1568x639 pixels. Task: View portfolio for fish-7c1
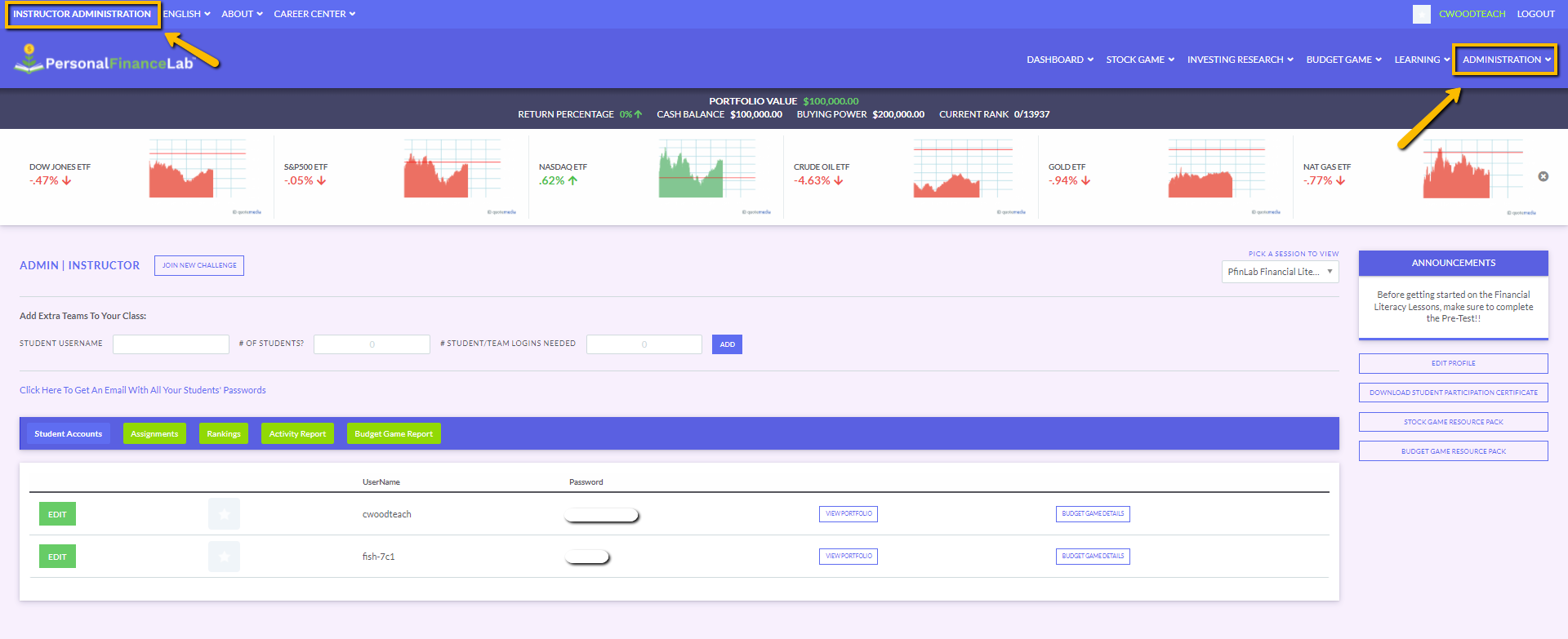(x=849, y=557)
